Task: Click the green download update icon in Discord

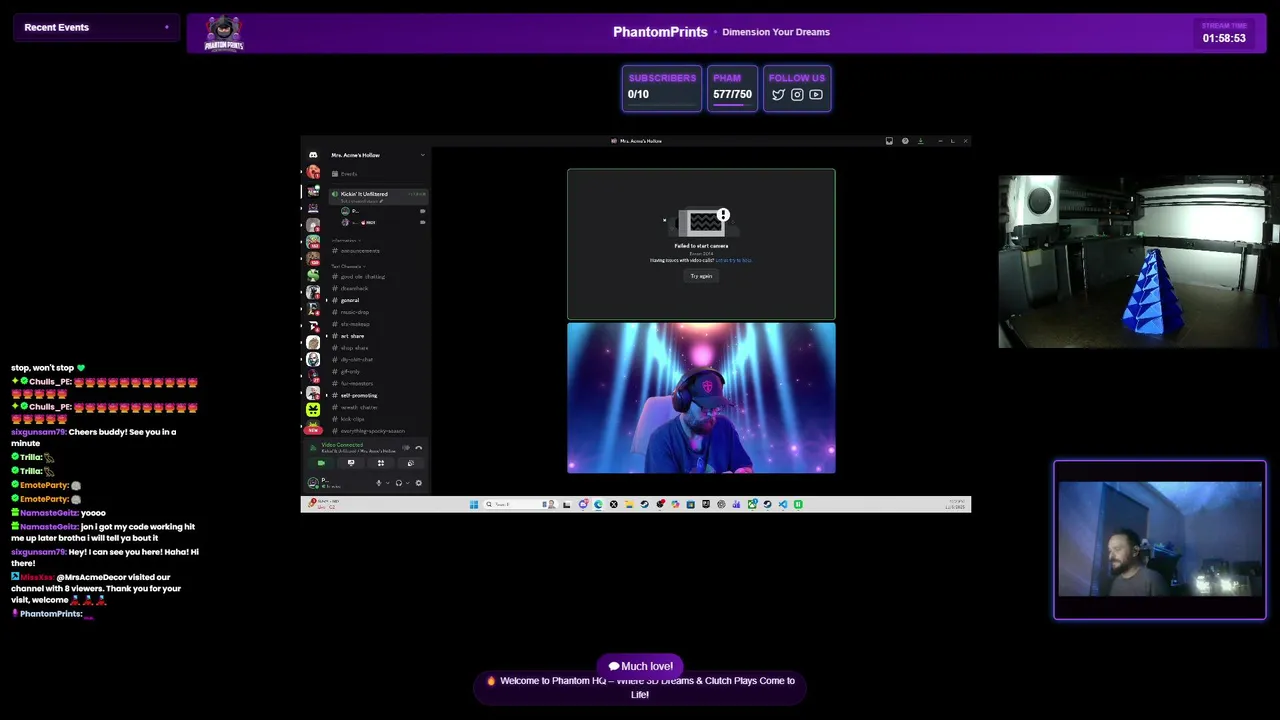Action: click(x=921, y=141)
